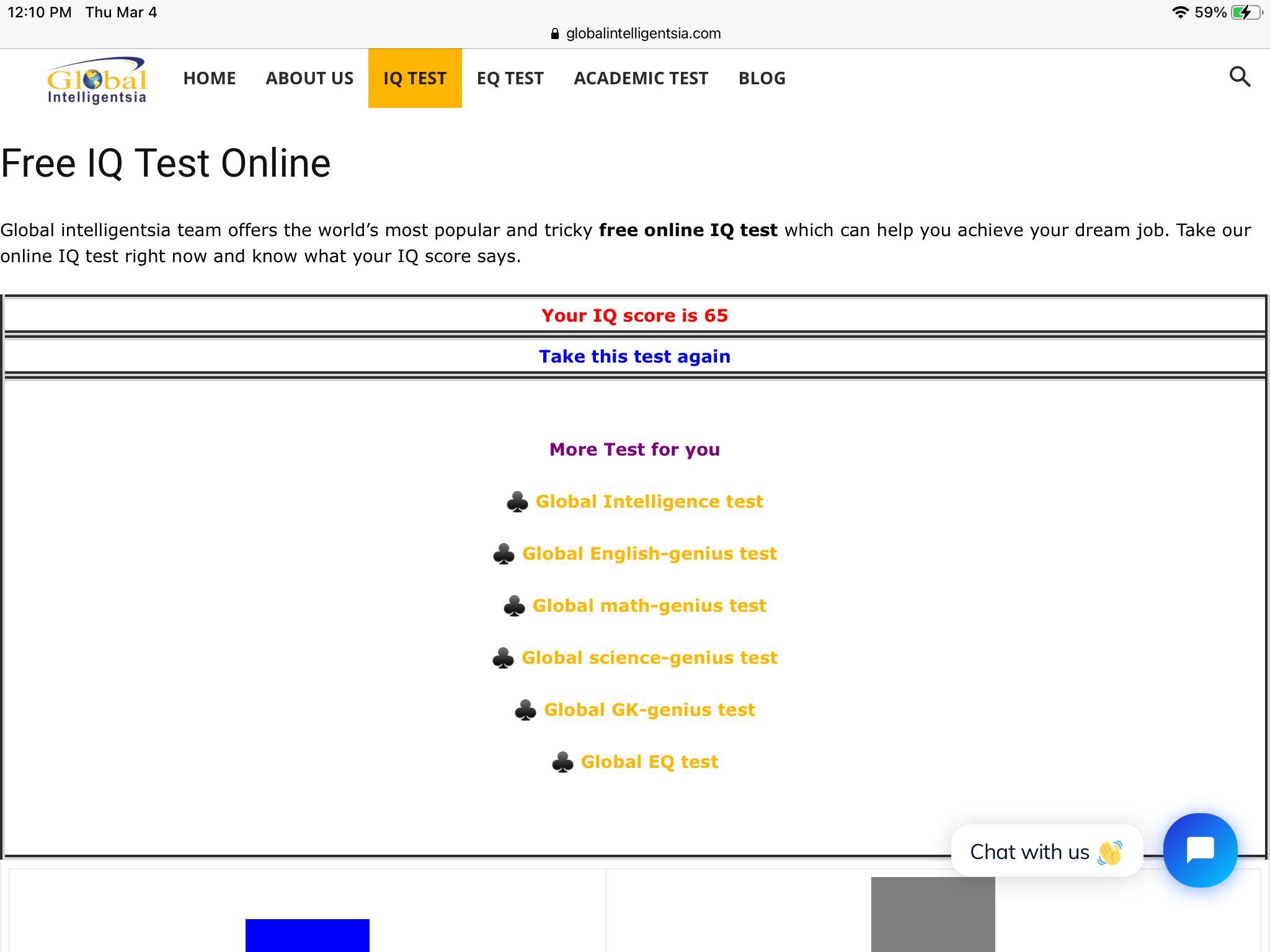Screen dimensions: 1270x952
Task: Open the blue chat bubble button
Action: (1200, 850)
